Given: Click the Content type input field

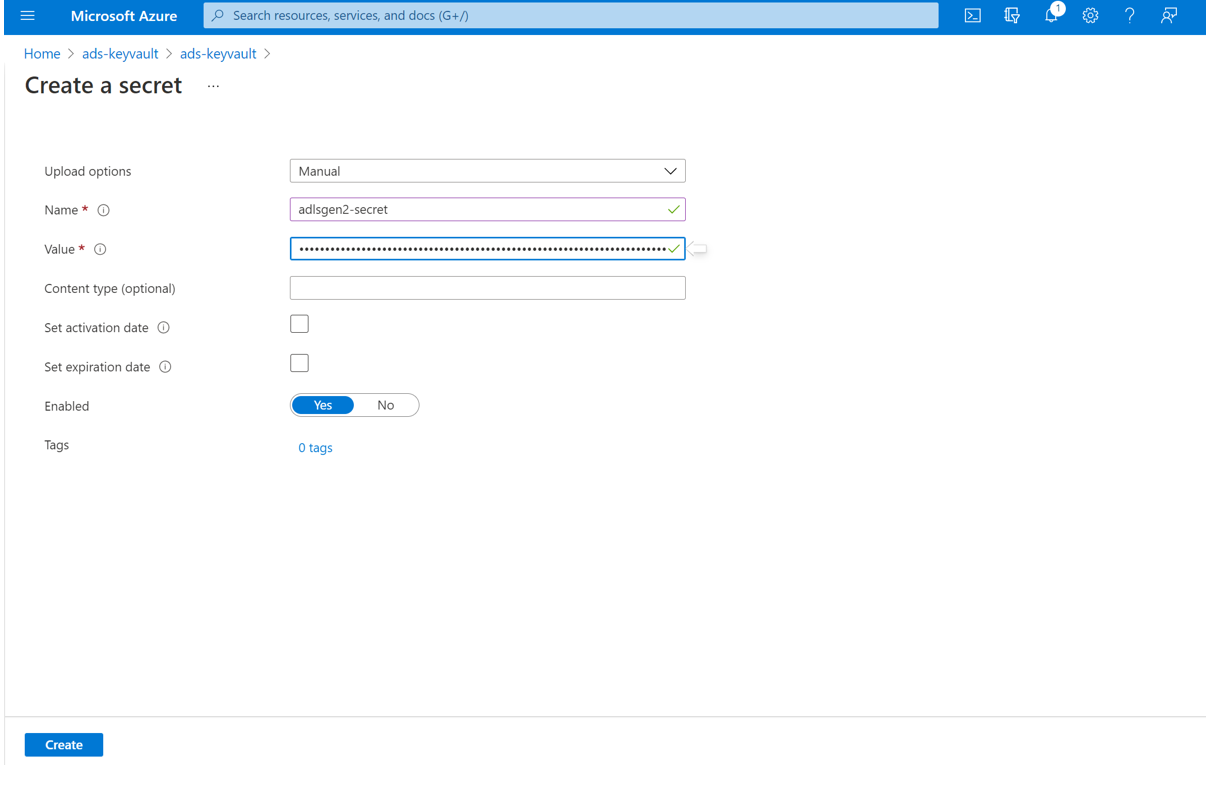Looking at the screenshot, I should [x=487, y=287].
